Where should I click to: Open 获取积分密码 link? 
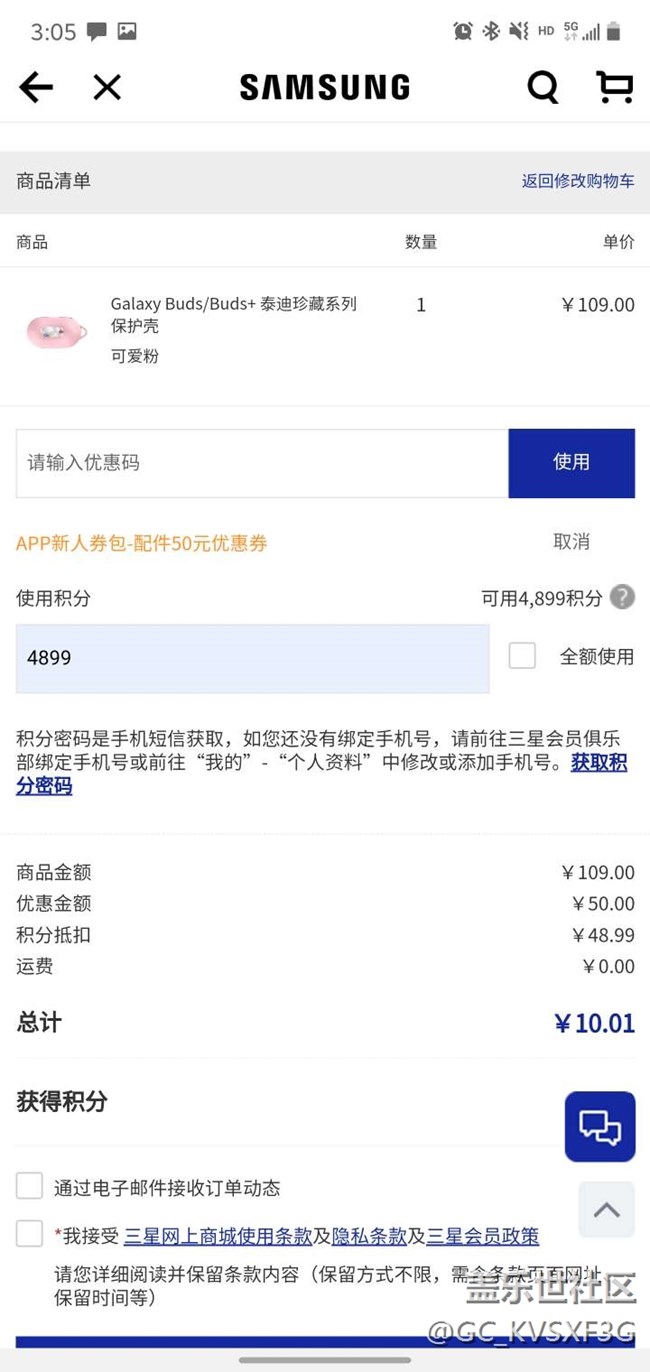coord(599,764)
